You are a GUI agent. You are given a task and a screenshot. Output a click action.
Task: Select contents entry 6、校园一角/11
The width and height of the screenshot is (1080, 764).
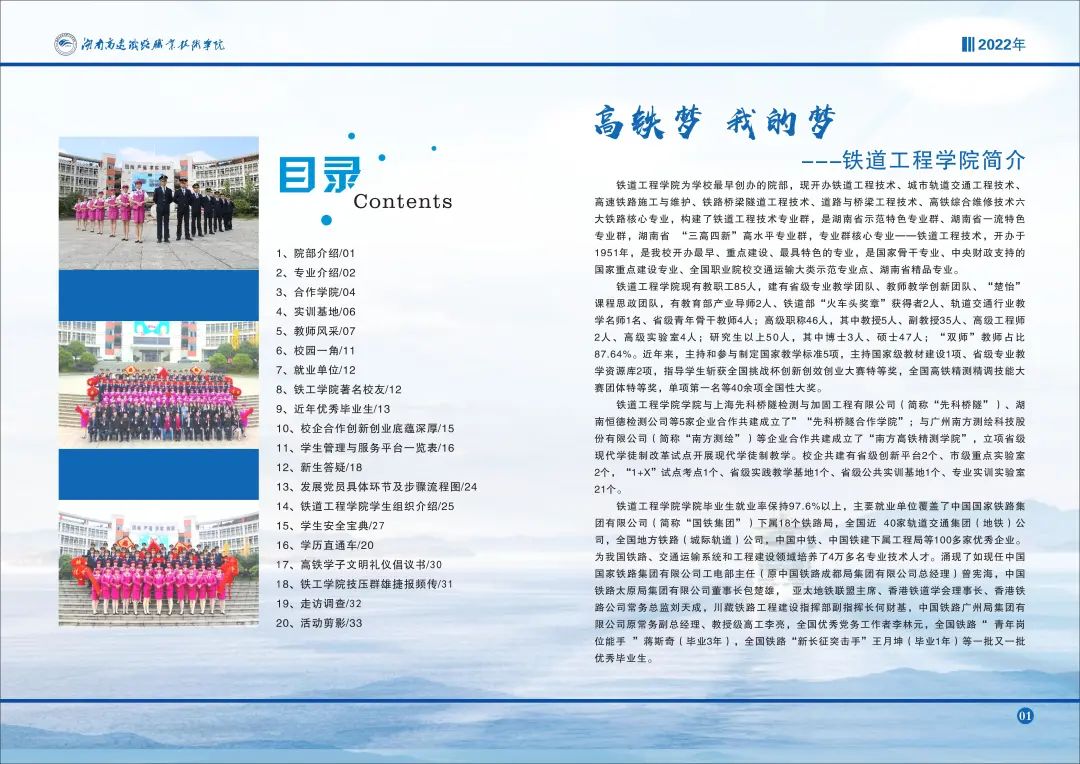coord(315,351)
